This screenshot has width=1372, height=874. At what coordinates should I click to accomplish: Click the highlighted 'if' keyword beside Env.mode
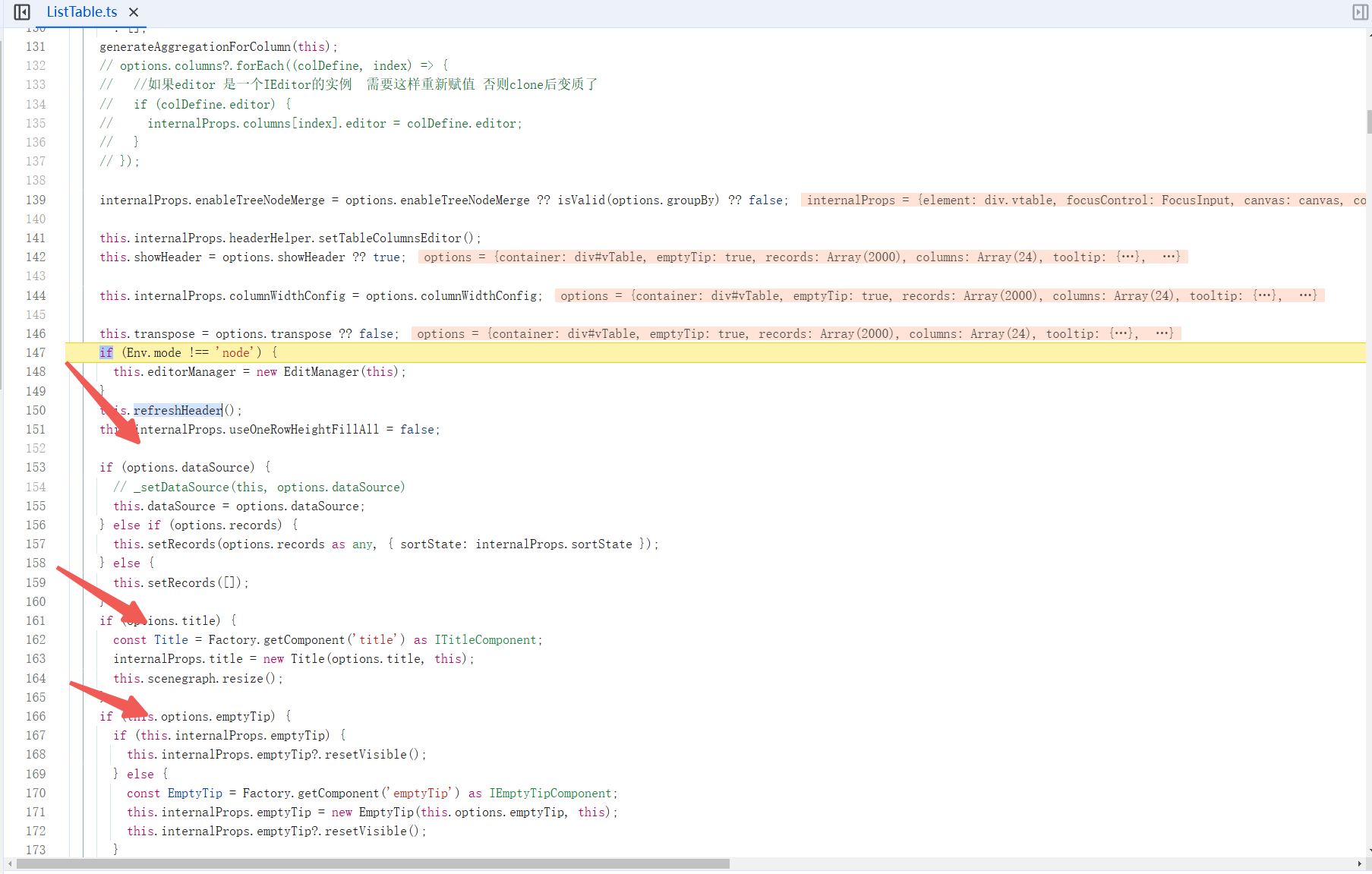(x=106, y=352)
